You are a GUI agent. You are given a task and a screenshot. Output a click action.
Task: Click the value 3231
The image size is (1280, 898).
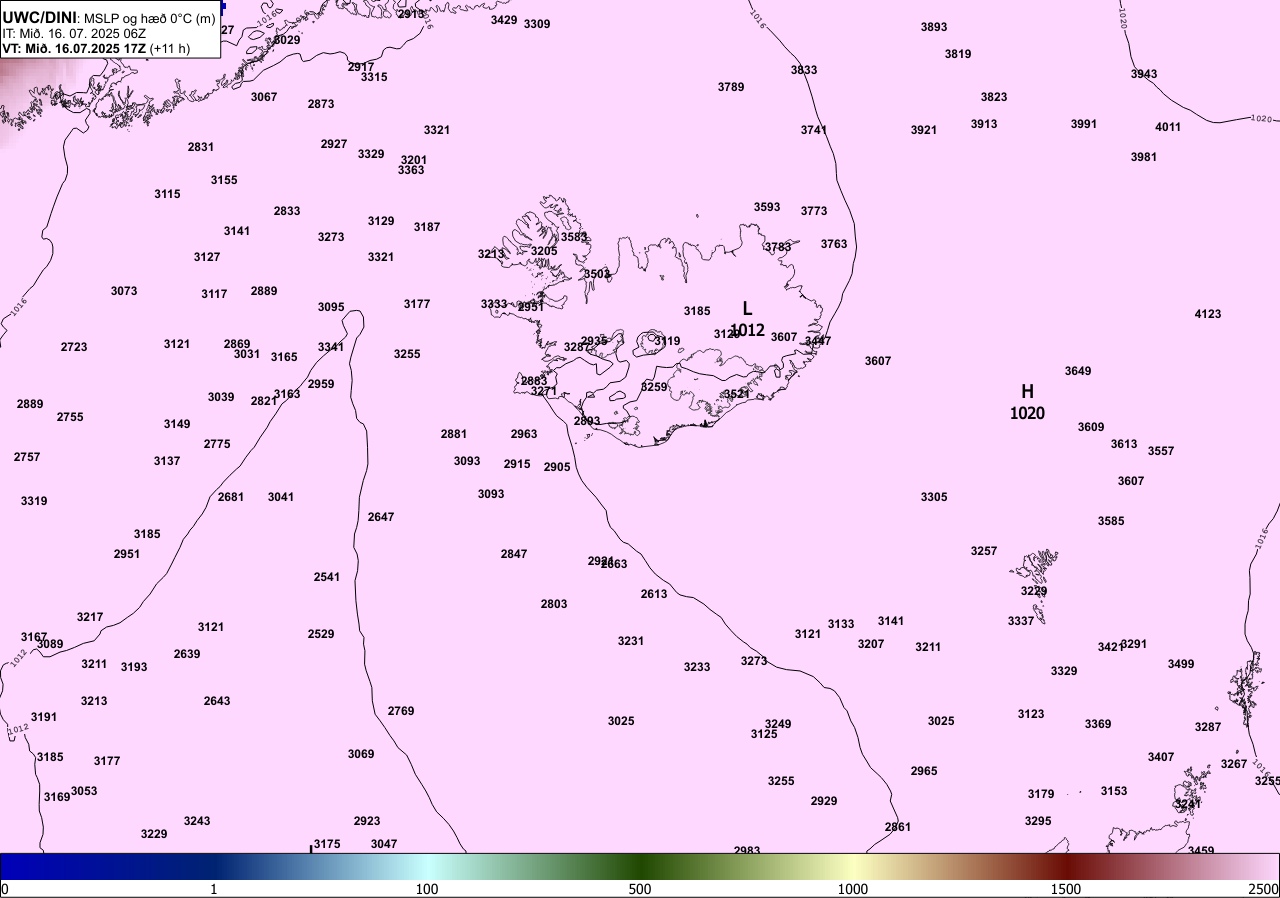[631, 641]
